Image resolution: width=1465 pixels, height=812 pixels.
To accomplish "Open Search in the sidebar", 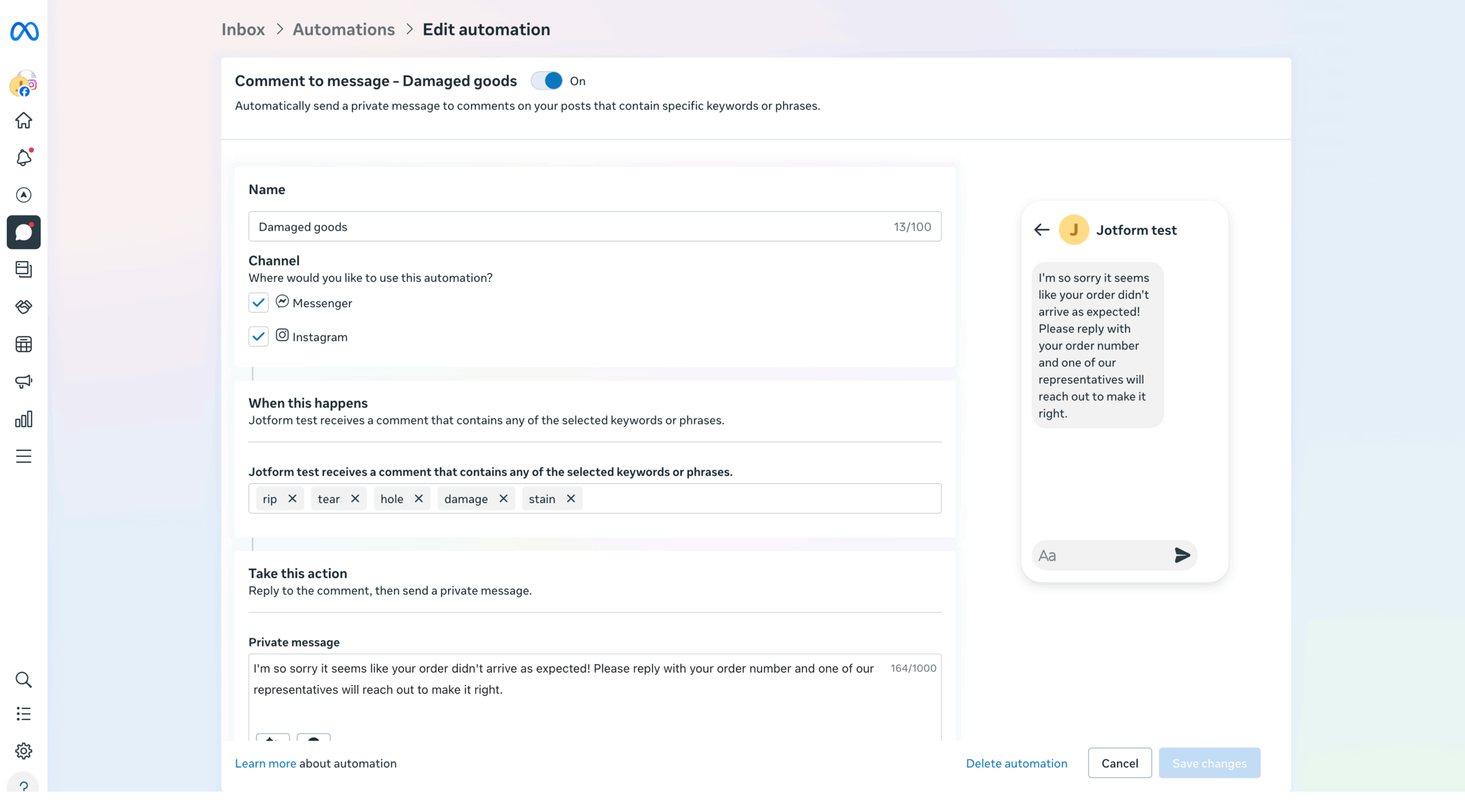I will tap(24, 680).
